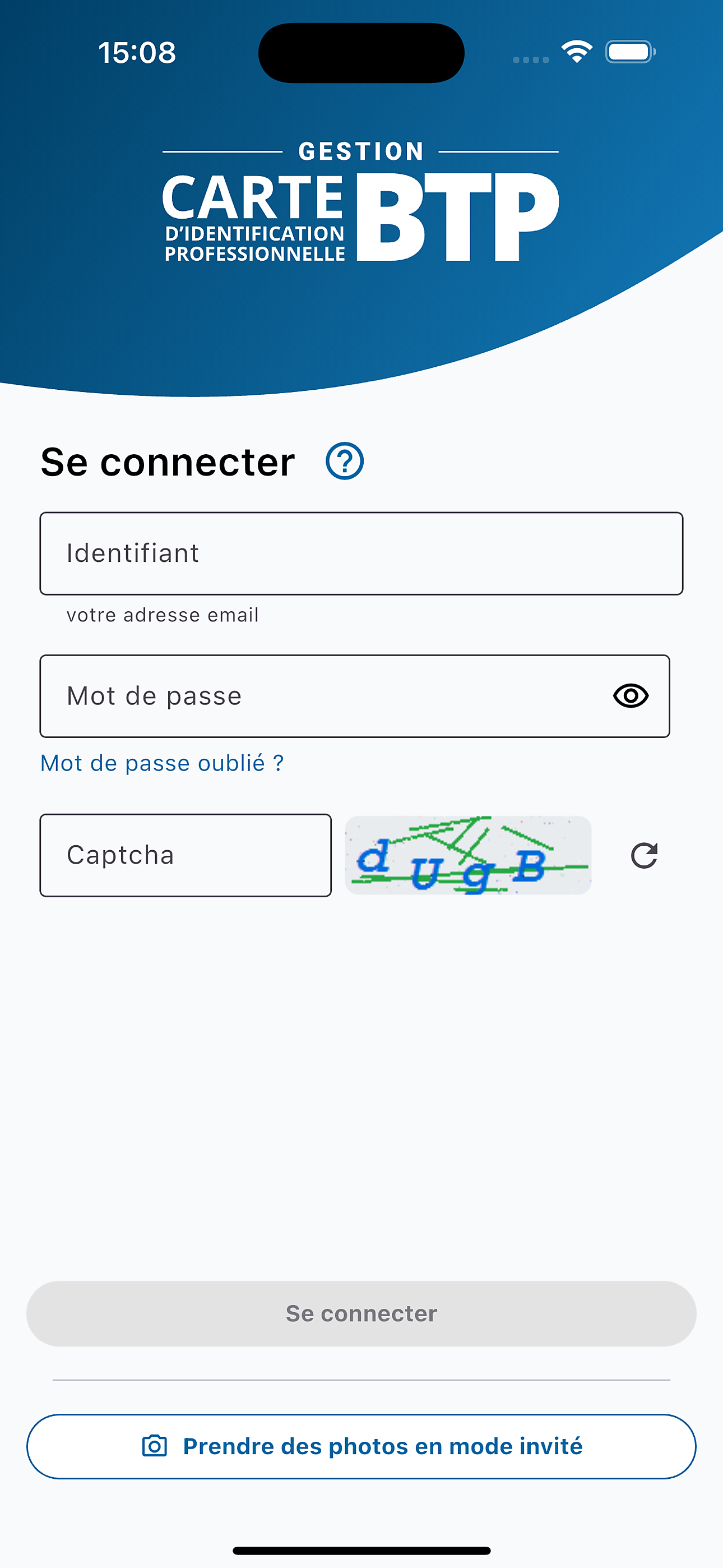723x1568 pixels.
Task: Select the Captcha text entry box
Action: tap(184, 855)
